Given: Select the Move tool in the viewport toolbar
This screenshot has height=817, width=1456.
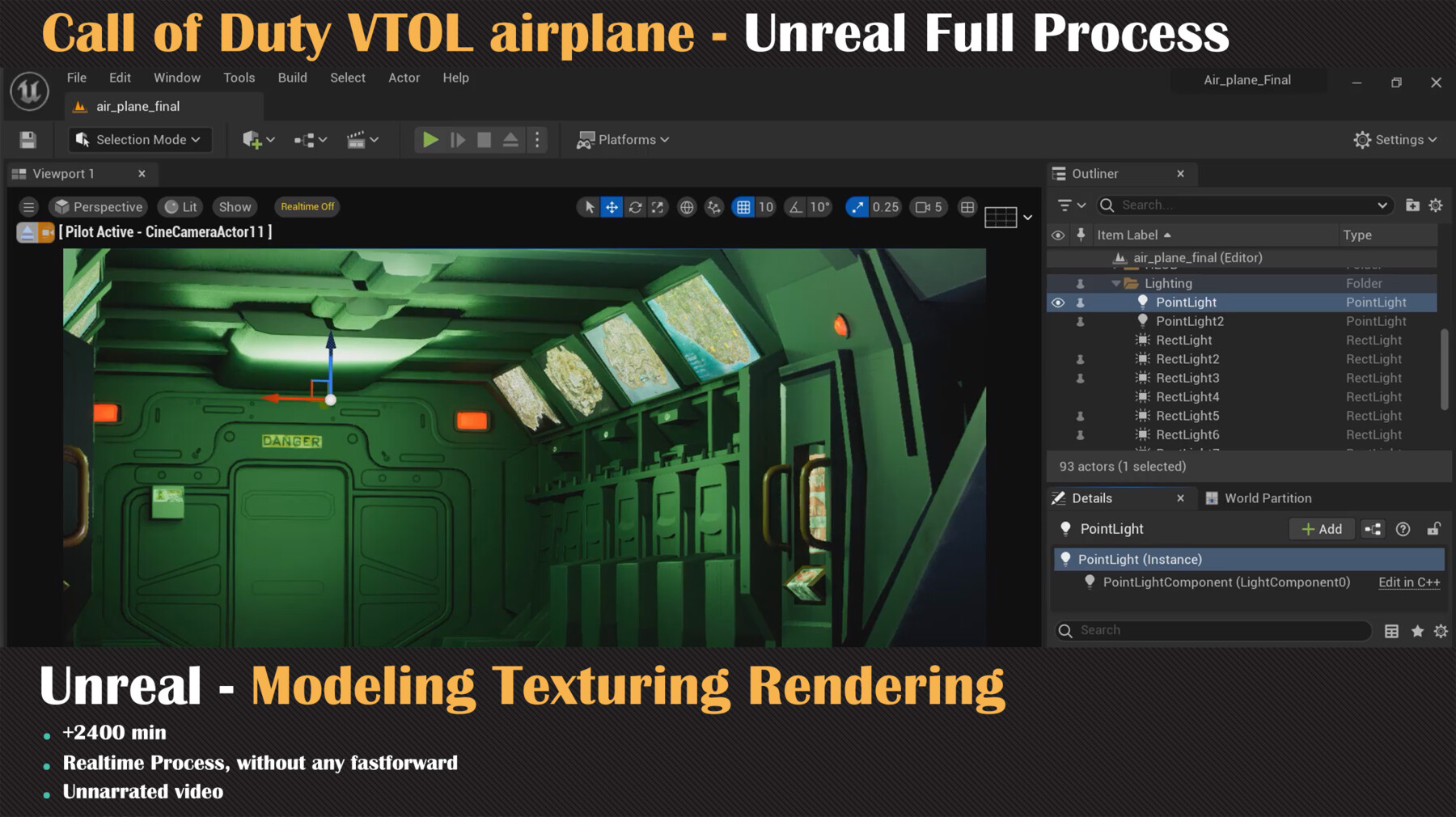Looking at the screenshot, I should tap(612, 207).
